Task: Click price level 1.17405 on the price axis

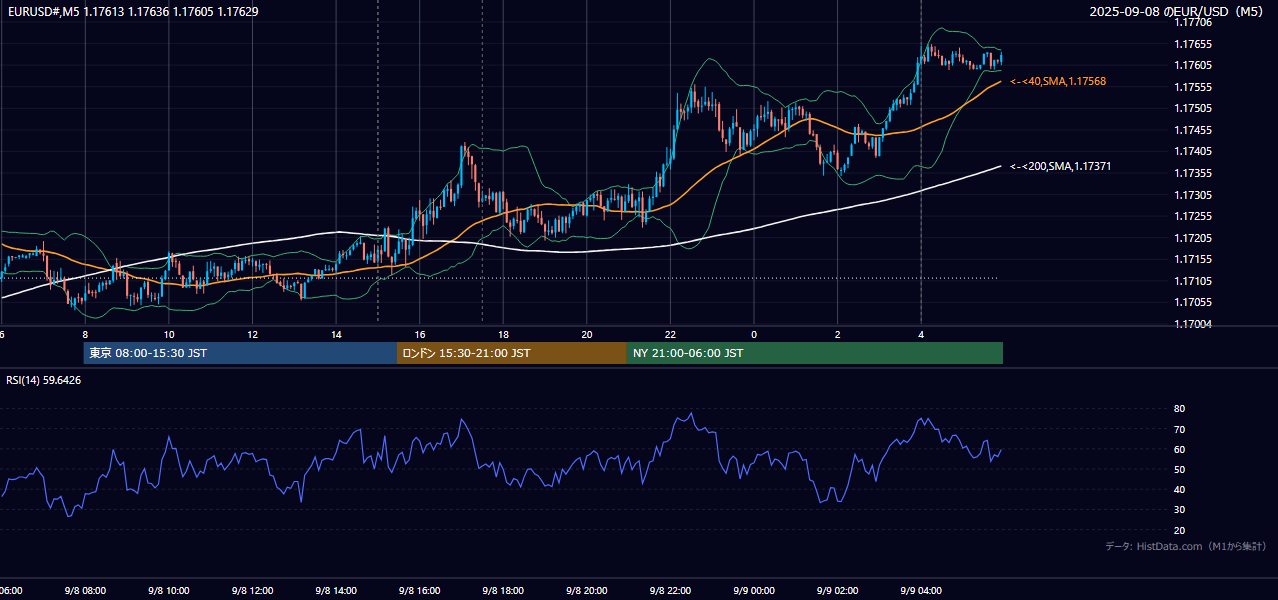Action: tap(1192, 151)
